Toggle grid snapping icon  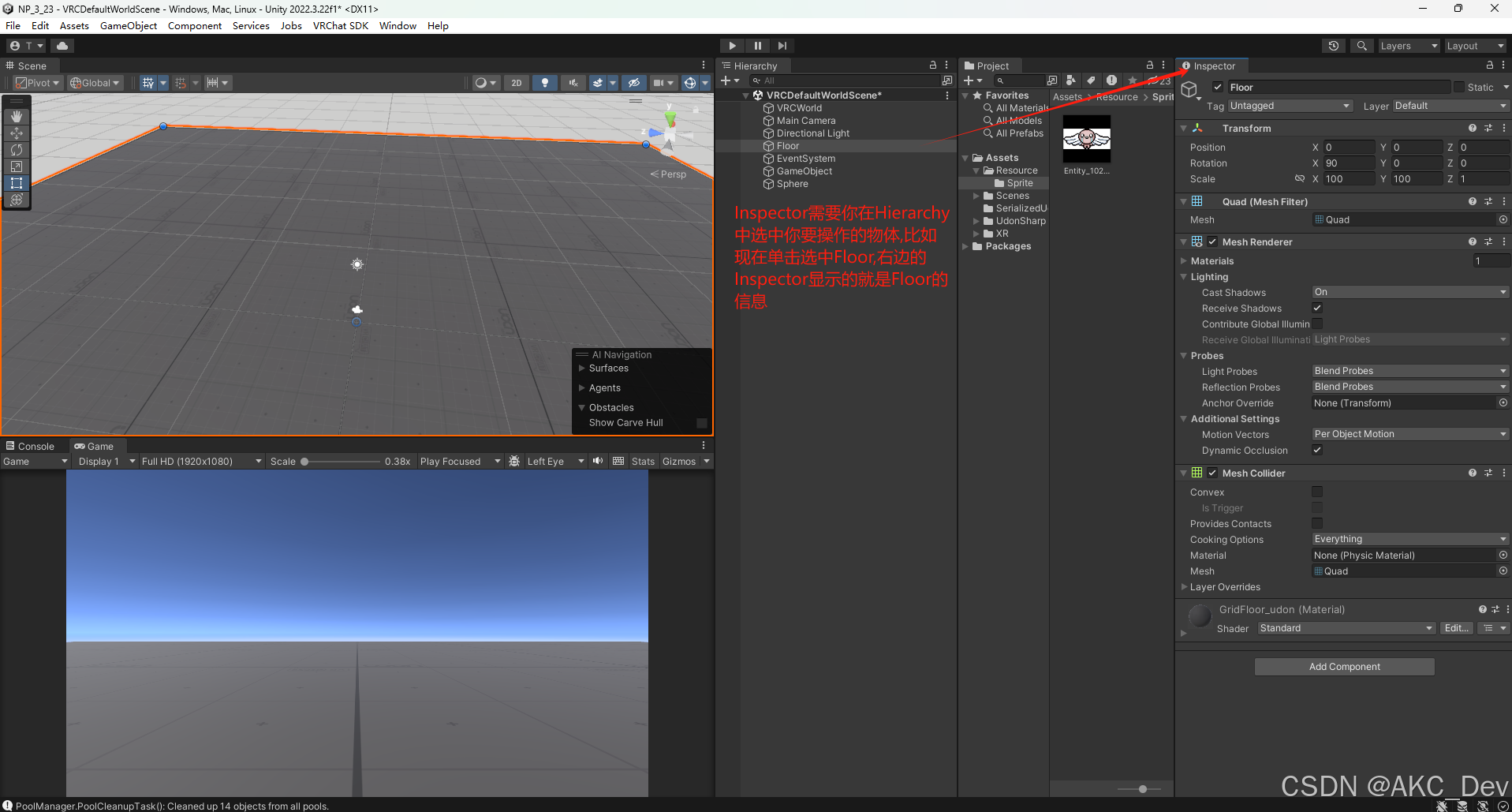[181, 83]
